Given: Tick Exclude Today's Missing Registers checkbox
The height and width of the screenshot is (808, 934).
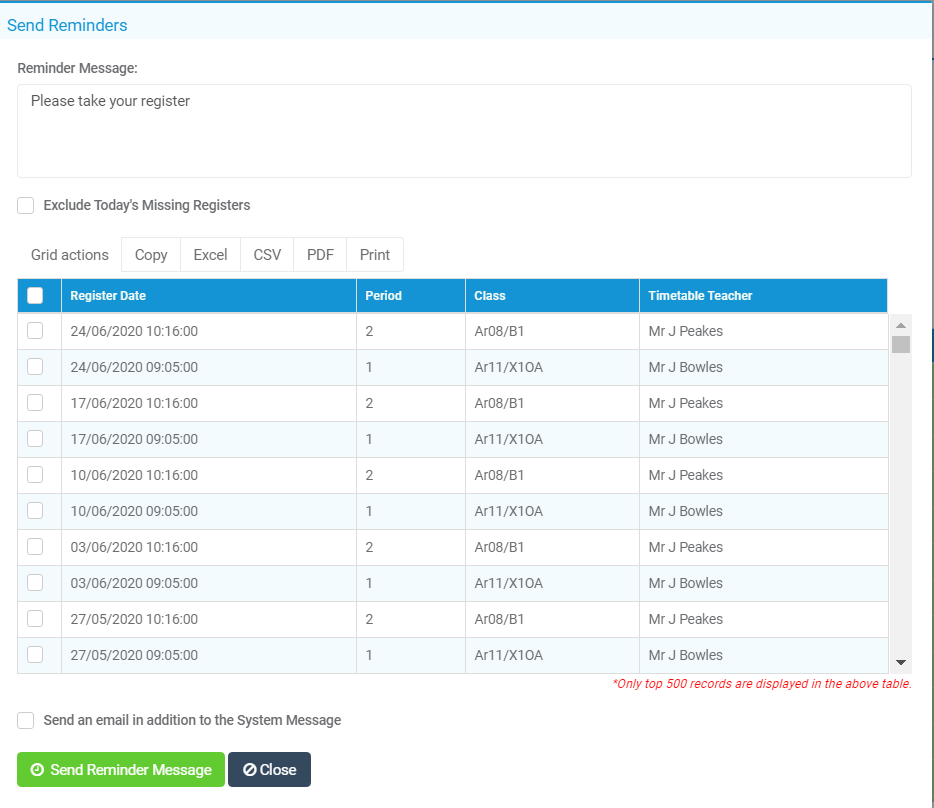Looking at the screenshot, I should [x=26, y=206].
